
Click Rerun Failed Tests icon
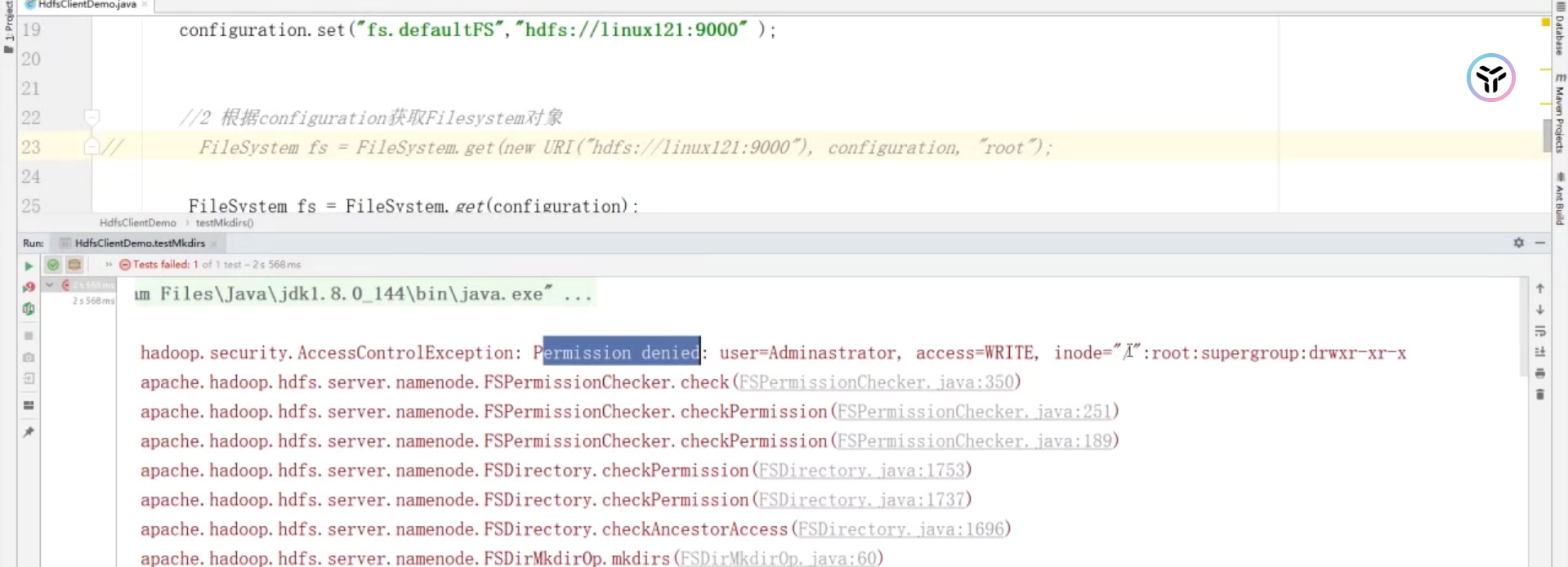point(29,288)
